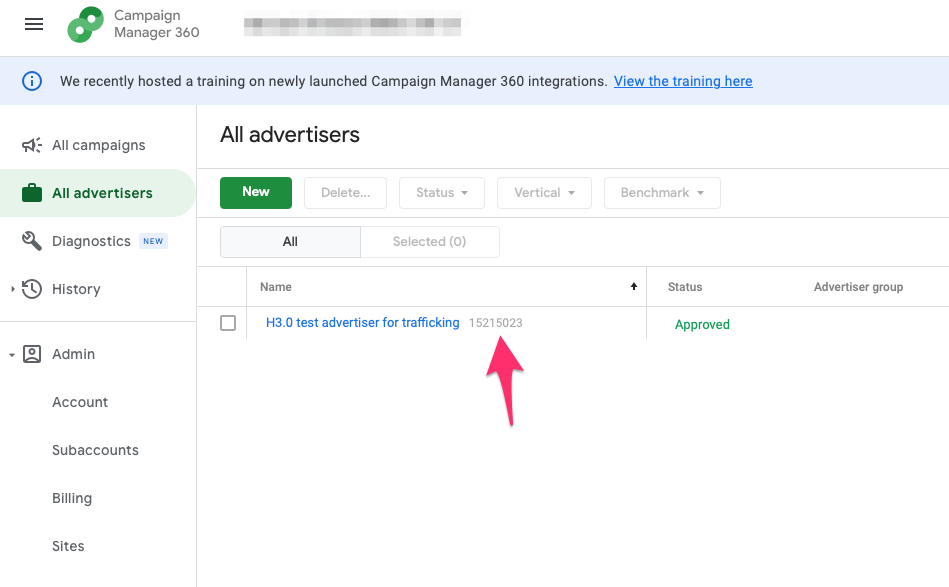Viewport: 949px width, 587px height.
Task: Click the green New button
Action: (x=256, y=192)
